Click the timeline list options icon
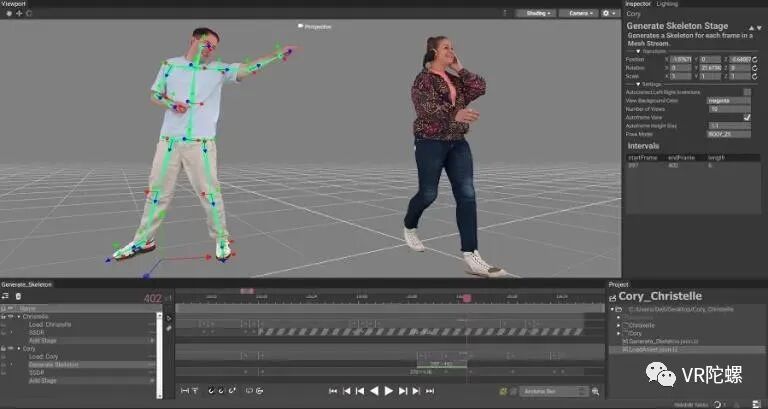Screen dimensions: 768x409 [x=5, y=296]
